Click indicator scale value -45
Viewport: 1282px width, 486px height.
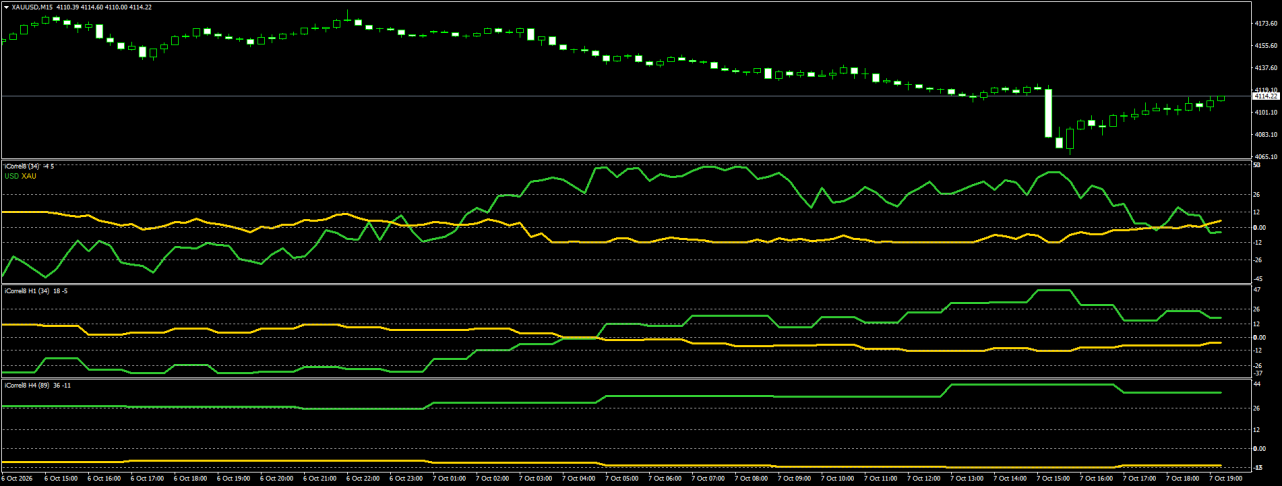point(1258,279)
